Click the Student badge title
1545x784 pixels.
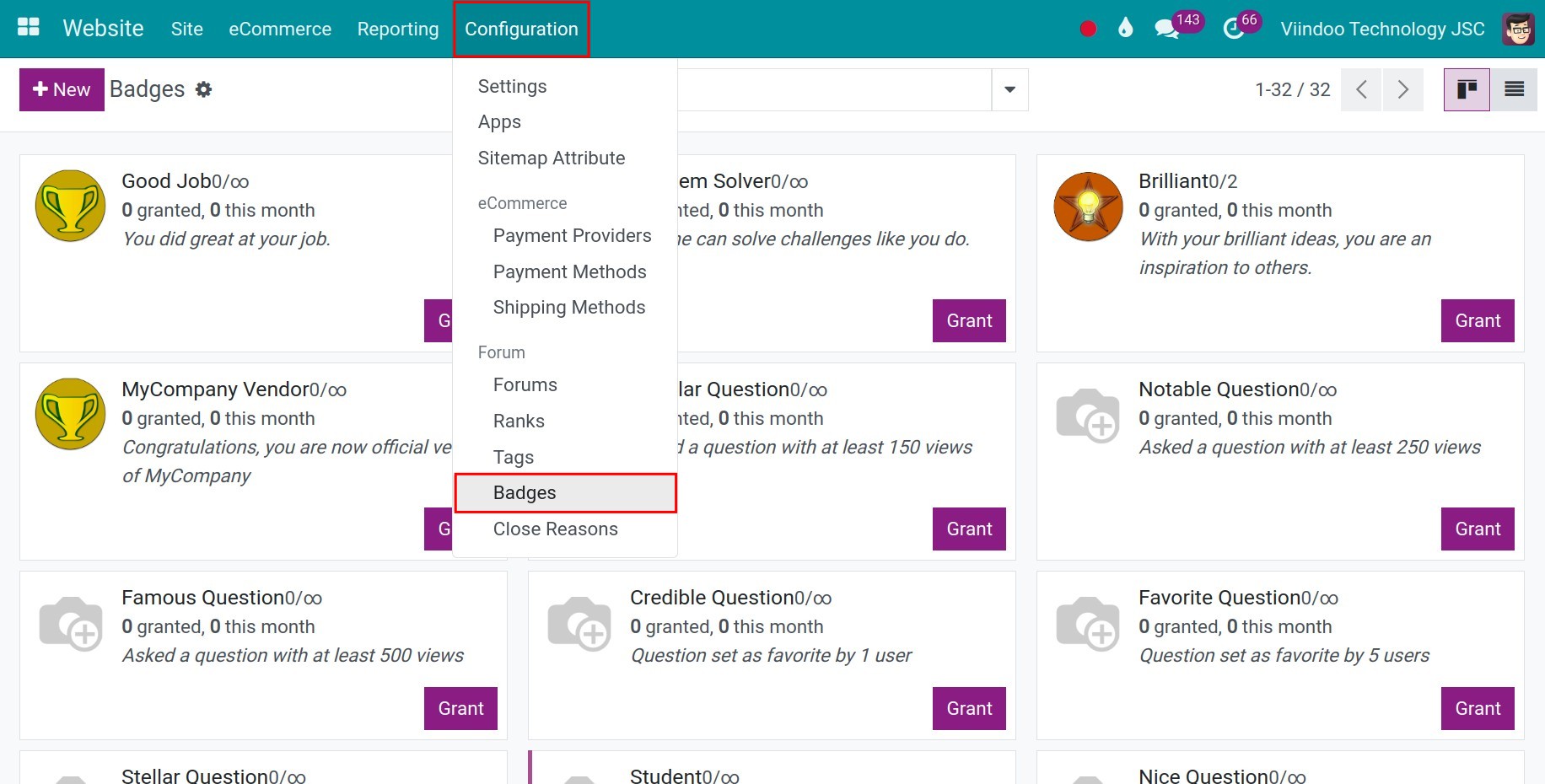[x=665, y=775]
